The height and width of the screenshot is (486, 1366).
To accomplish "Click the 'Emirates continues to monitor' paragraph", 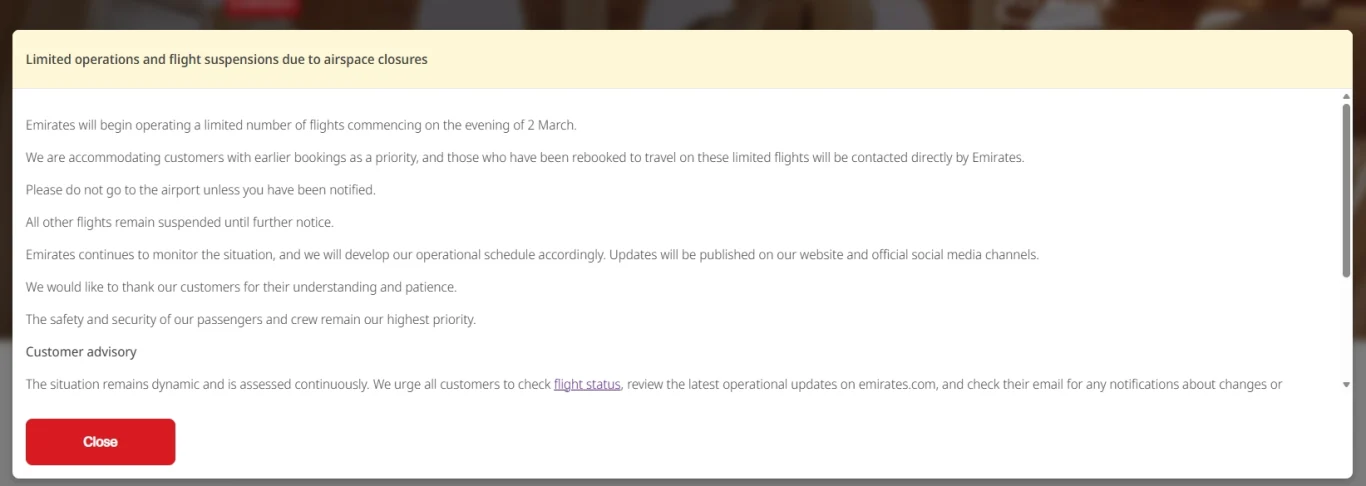I will pos(533,255).
